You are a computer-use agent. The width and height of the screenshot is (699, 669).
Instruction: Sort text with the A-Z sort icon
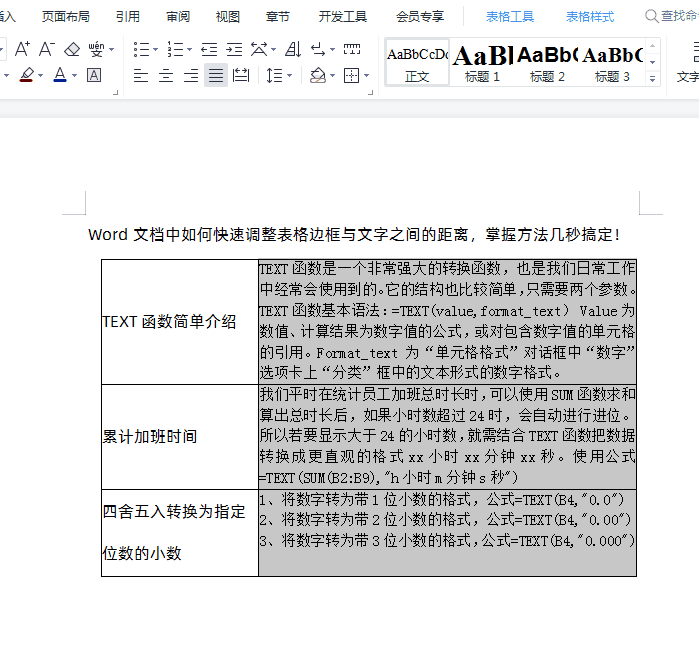point(293,49)
